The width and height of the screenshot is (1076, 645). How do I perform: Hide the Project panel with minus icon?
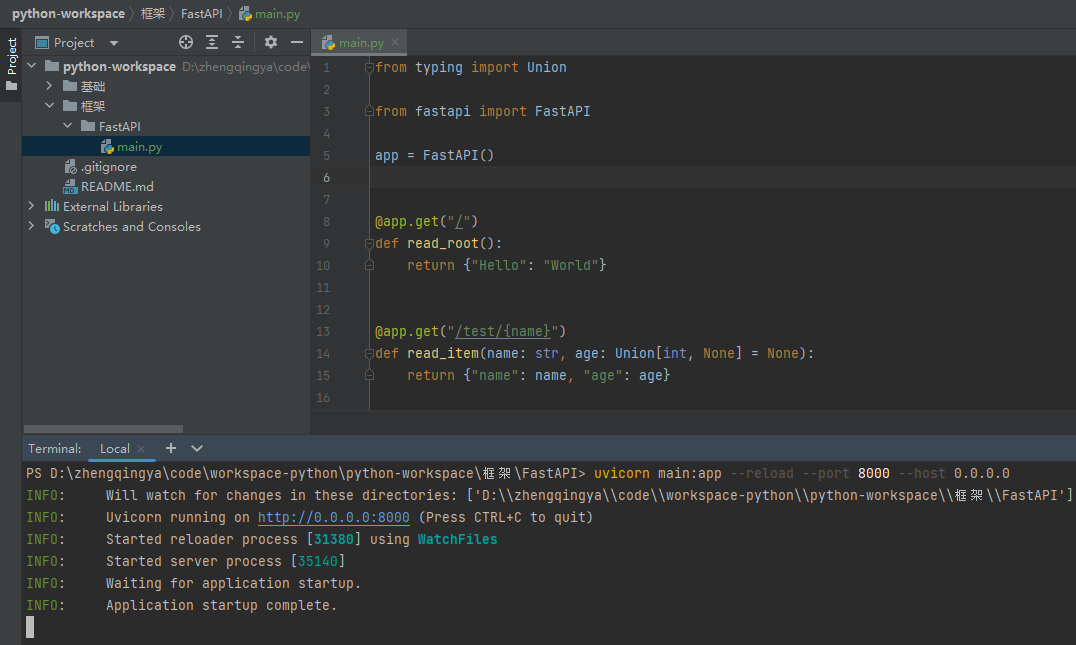[296, 42]
